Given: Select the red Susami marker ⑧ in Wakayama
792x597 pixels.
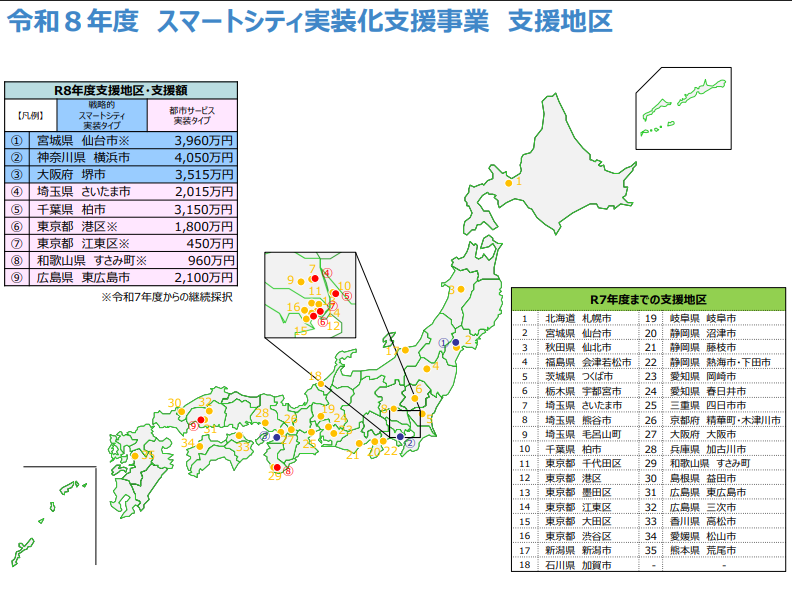Looking at the screenshot, I should (x=277, y=468).
